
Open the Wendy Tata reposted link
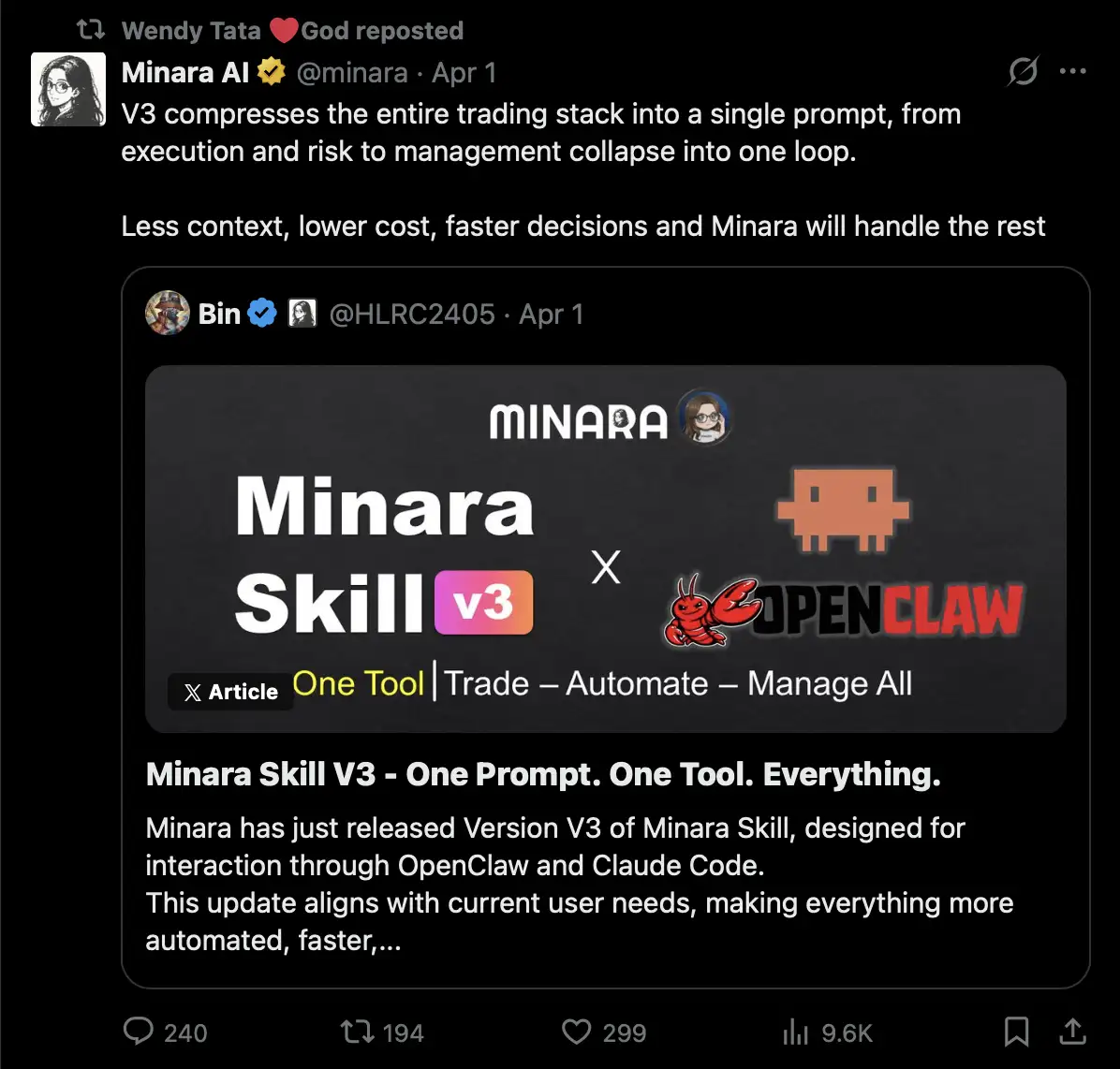click(292, 31)
